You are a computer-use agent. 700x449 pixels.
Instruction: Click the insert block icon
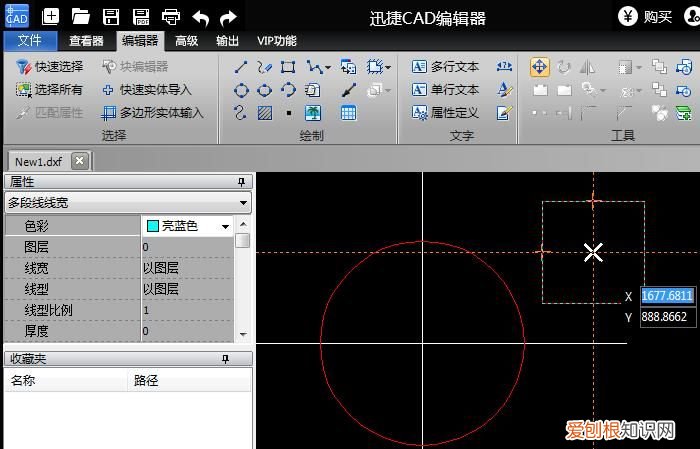click(x=348, y=67)
